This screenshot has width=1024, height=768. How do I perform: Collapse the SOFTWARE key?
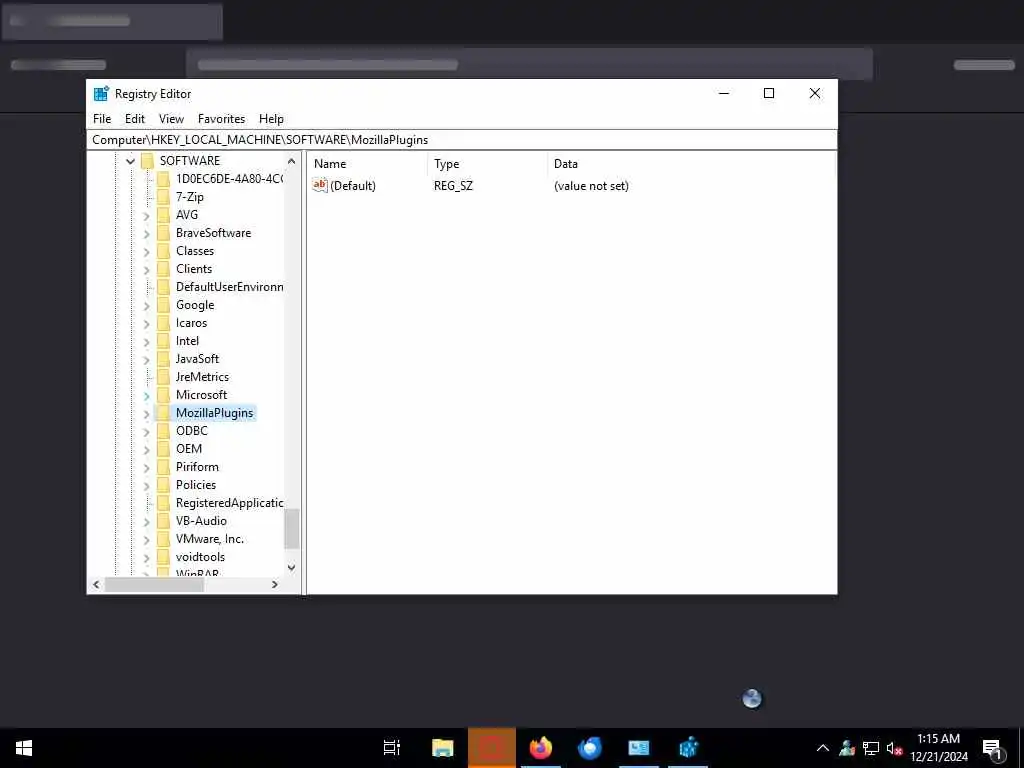[x=130, y=161]
